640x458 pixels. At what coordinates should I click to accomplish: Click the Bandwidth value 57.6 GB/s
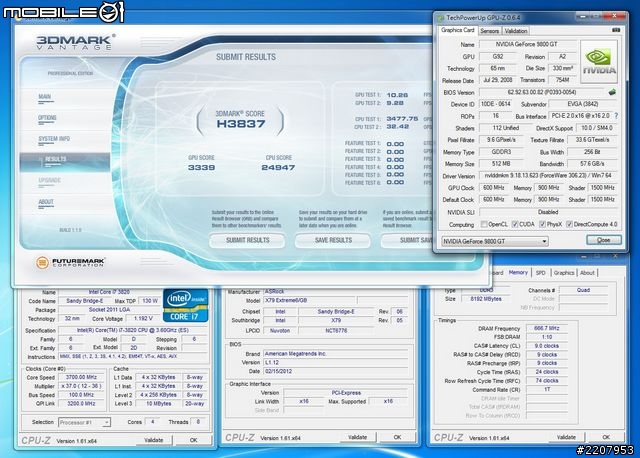pos(592,164)
